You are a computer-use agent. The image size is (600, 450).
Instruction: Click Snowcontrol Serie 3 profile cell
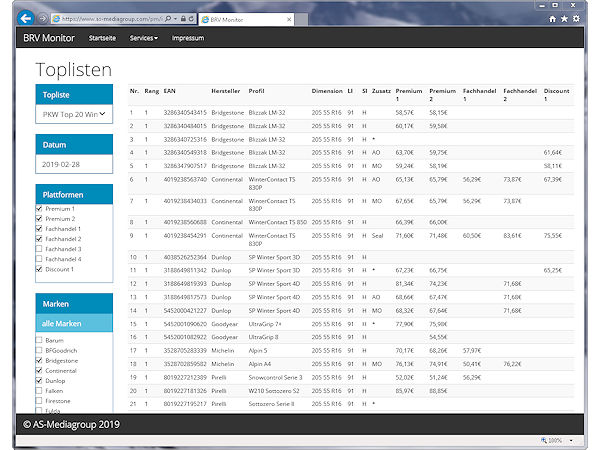(x=276, y=377)
